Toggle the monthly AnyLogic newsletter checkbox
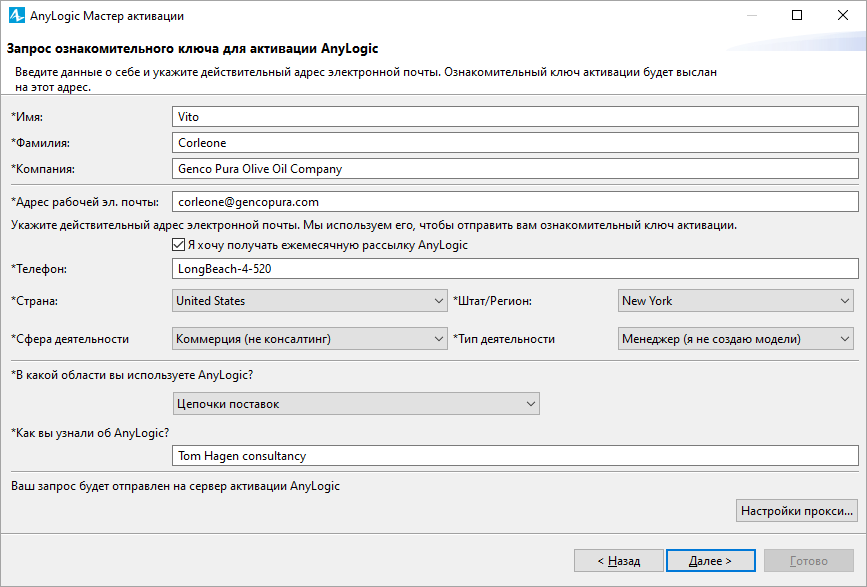The image size is (867, 587). (178, 245)
